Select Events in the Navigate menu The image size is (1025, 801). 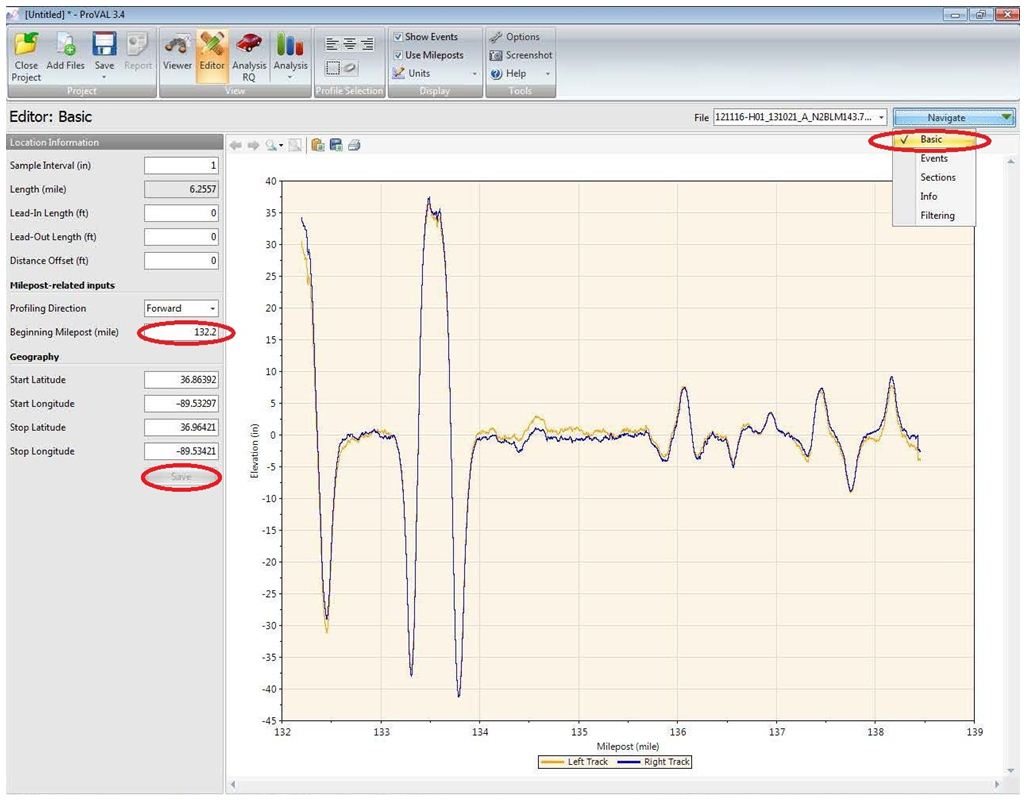point(934,158)
